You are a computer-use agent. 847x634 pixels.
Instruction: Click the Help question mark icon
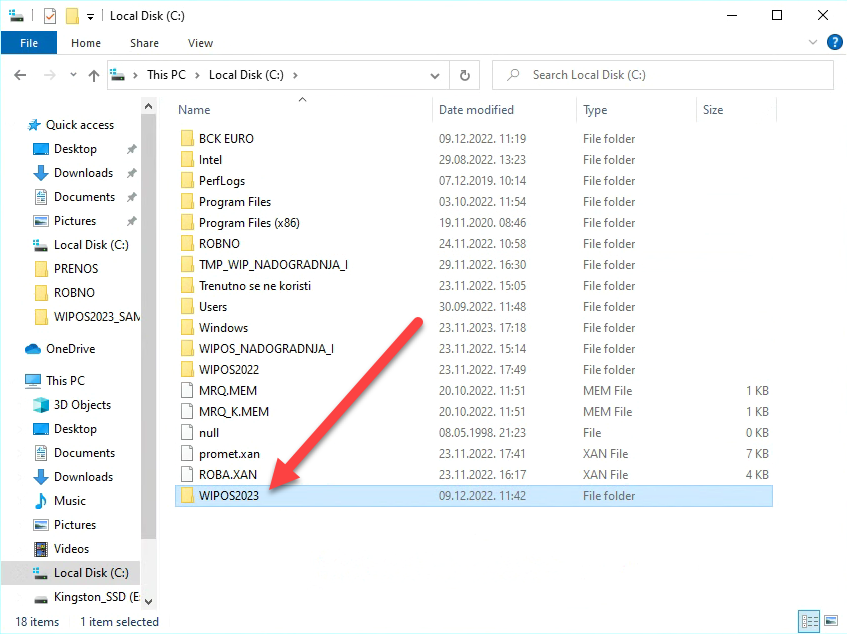pos(833,43)
